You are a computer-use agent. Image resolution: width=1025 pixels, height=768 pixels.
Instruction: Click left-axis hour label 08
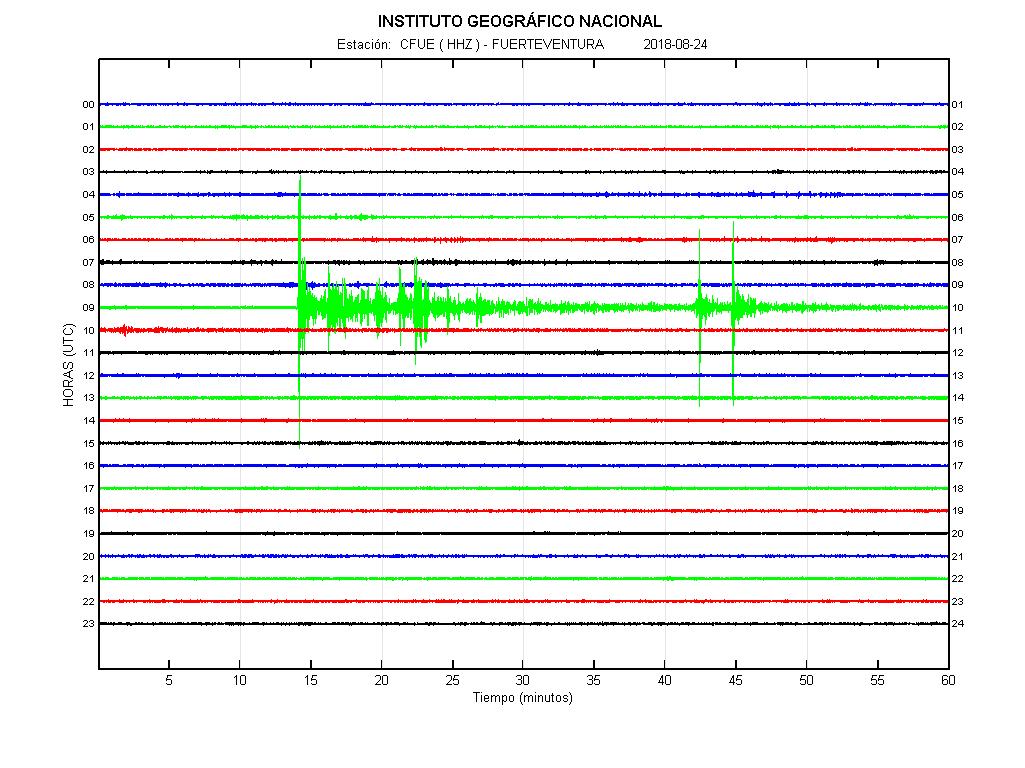tap(88, 285)
